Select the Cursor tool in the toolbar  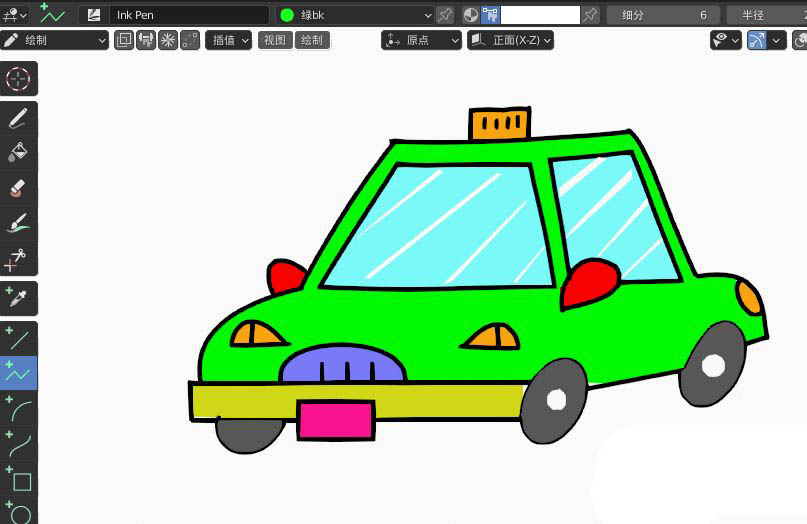pyautogui.click(x=19, y=78)
